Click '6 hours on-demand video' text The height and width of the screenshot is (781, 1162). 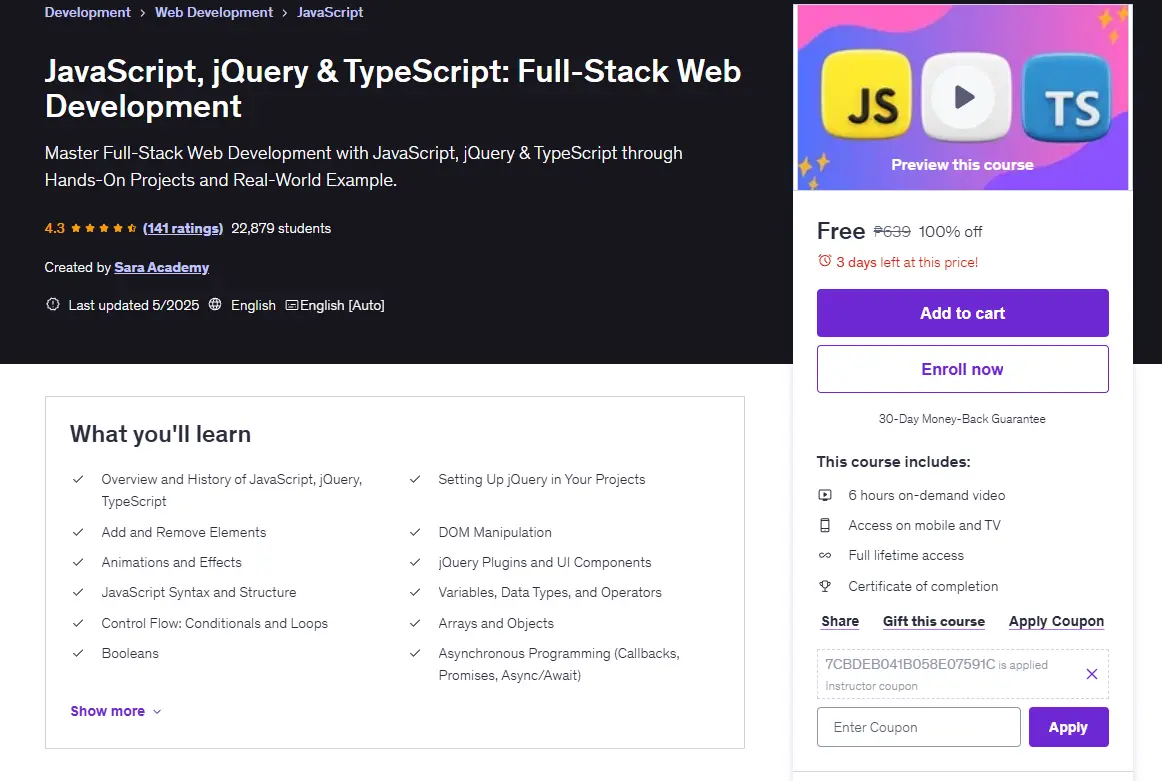tap(926, 495)
